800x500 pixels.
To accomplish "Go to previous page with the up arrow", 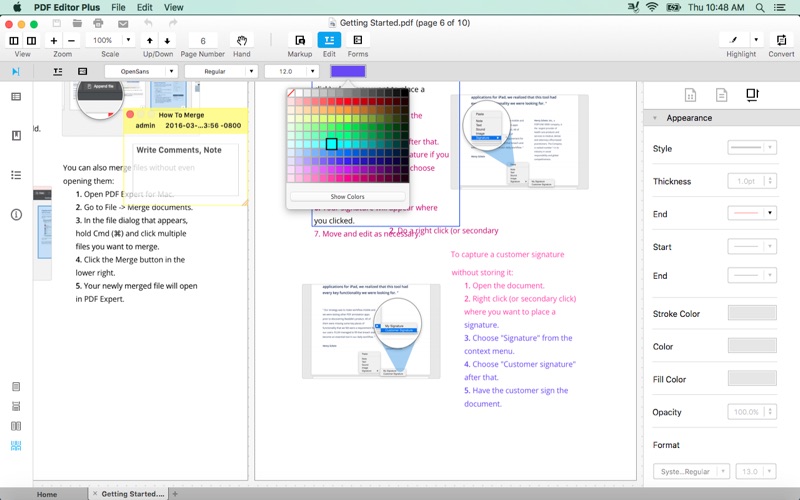I will (149, 40).
